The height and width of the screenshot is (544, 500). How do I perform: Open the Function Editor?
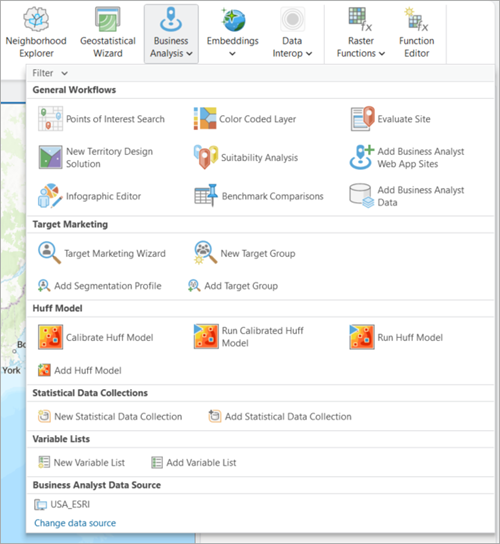[x=416, y=33]
